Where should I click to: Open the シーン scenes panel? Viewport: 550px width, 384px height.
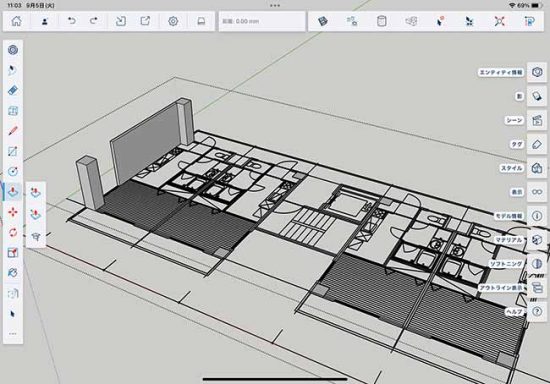tap(537, 120)
